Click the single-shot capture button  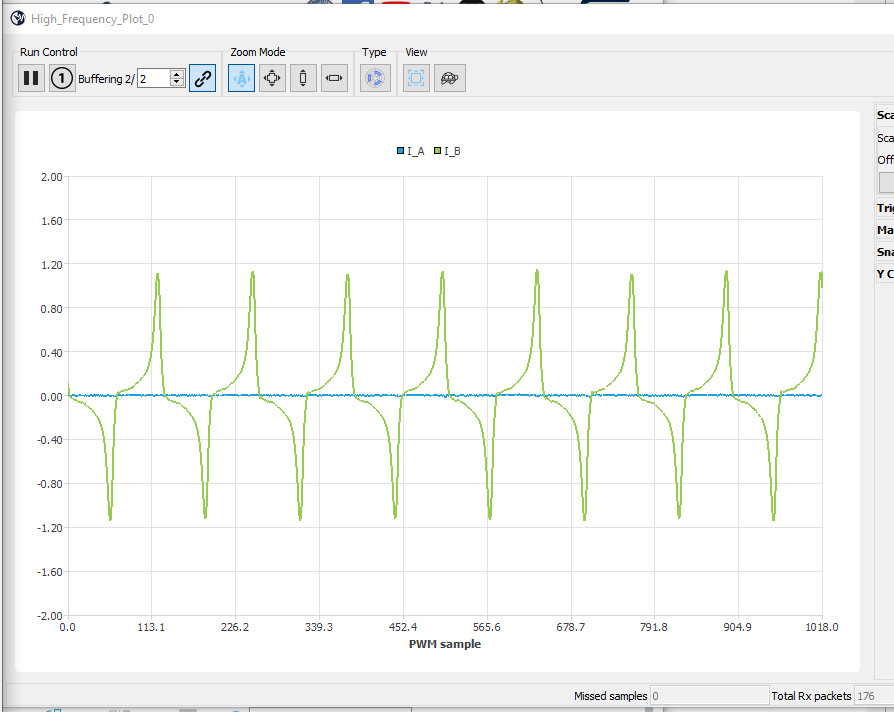pos(62,78)
